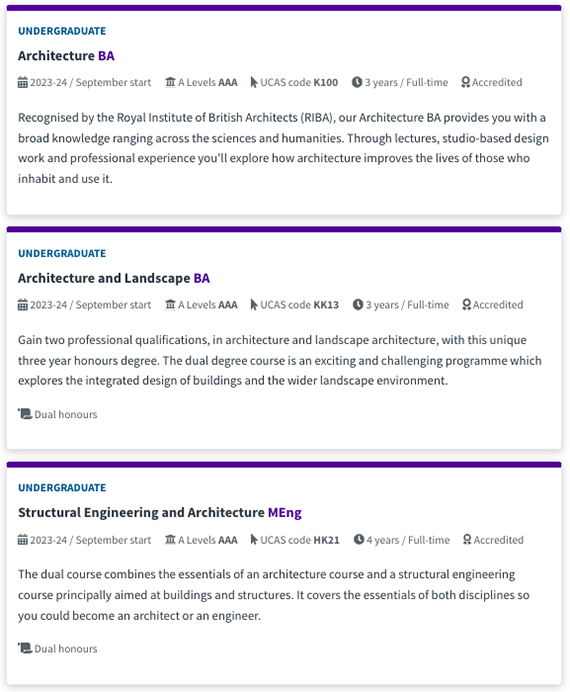Click calendar icon on Architecture BA card
570x692 pixels.
22,83
